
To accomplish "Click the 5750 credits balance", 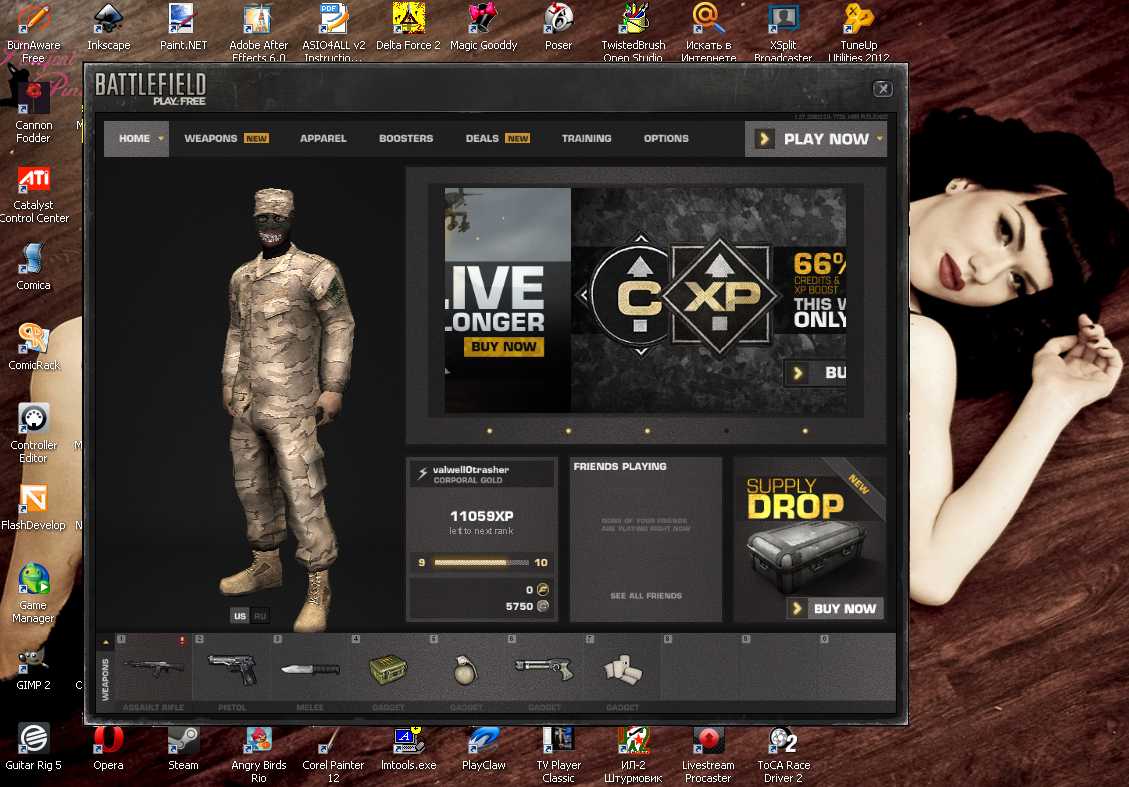I will 519,606.
